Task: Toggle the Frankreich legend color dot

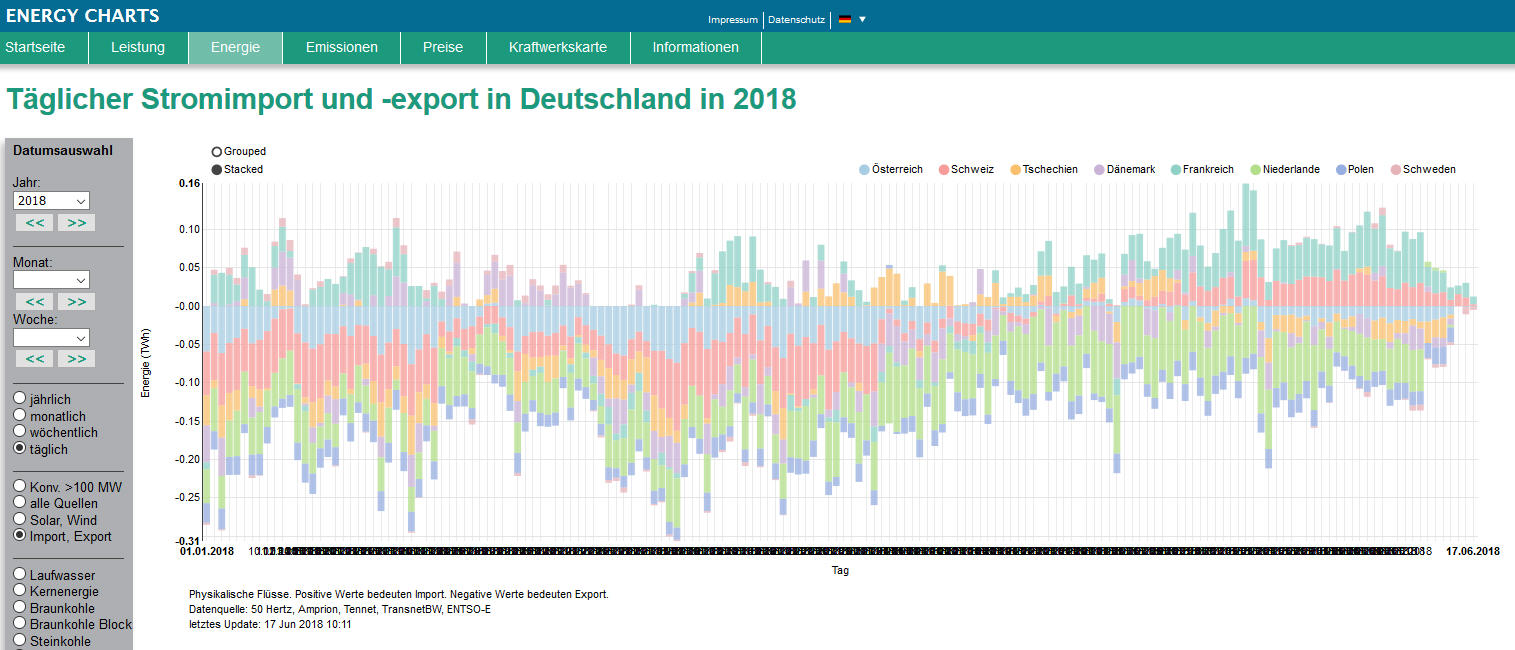Action: [1175, 170]
